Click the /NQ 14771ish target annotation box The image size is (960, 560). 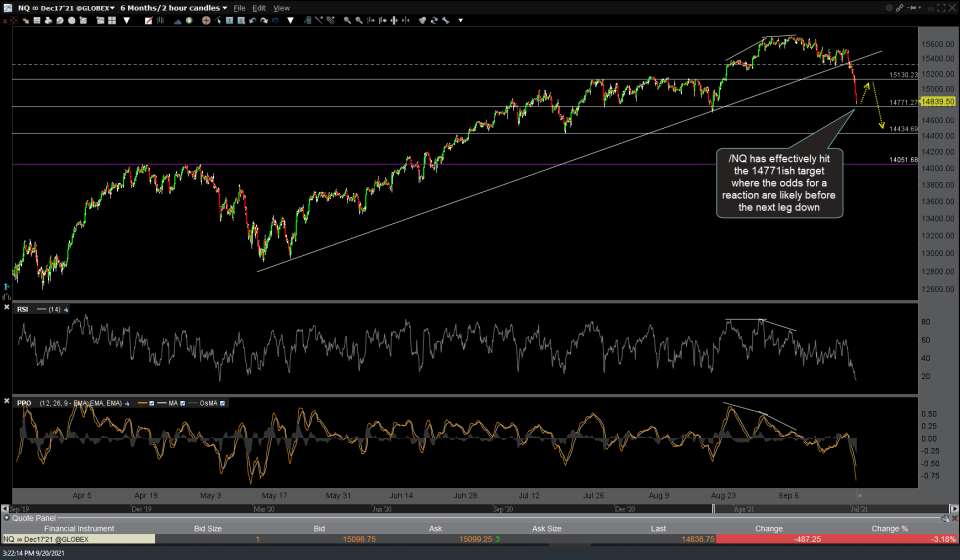pyautogui.click(x=779, y=183)
